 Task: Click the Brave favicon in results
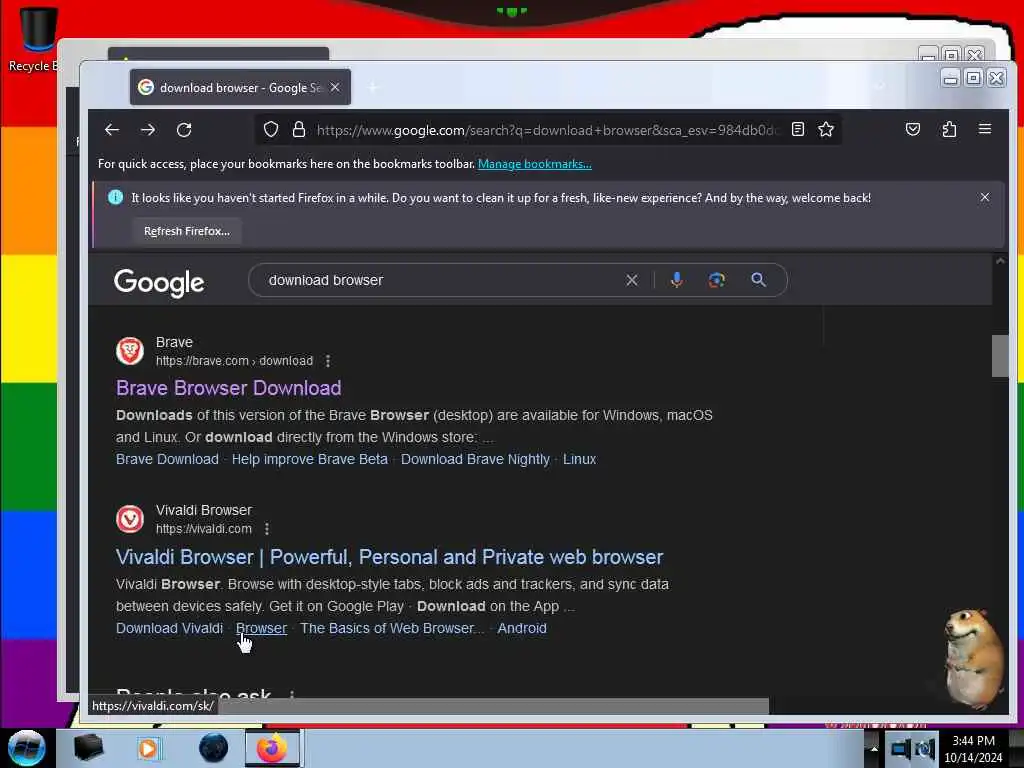point(130,351)
